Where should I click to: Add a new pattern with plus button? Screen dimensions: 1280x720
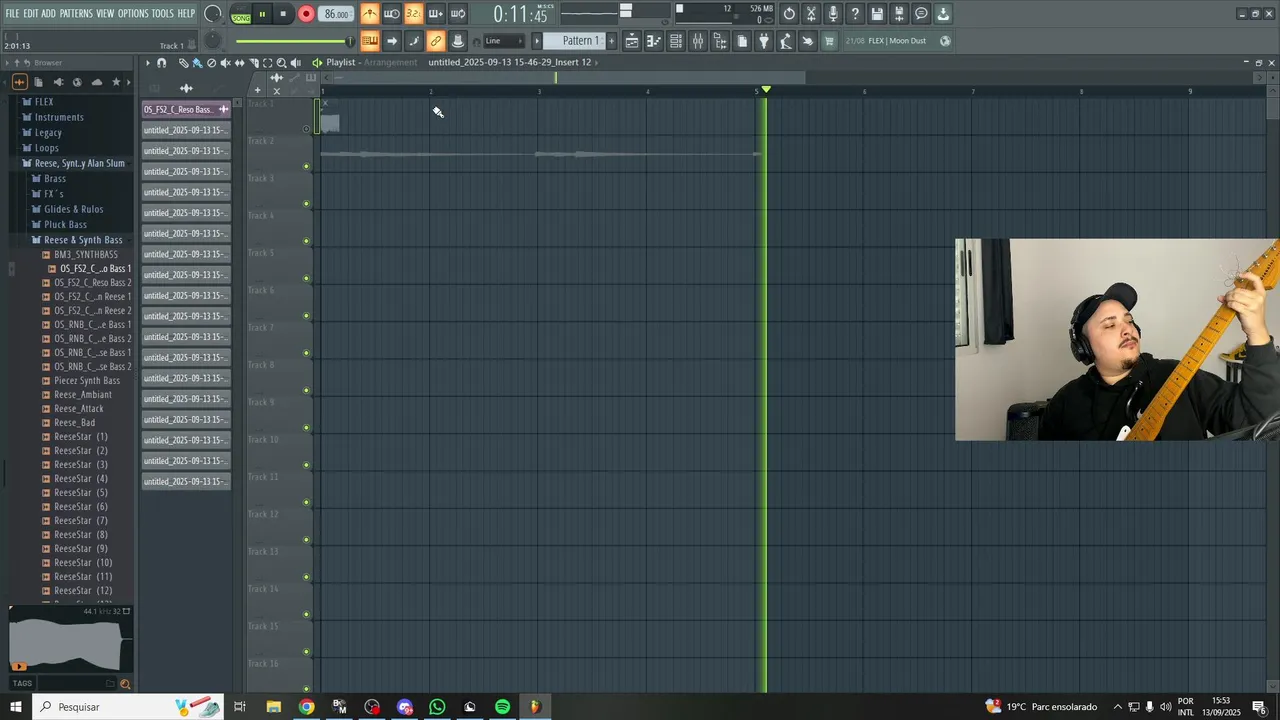(x=611, y=41)
